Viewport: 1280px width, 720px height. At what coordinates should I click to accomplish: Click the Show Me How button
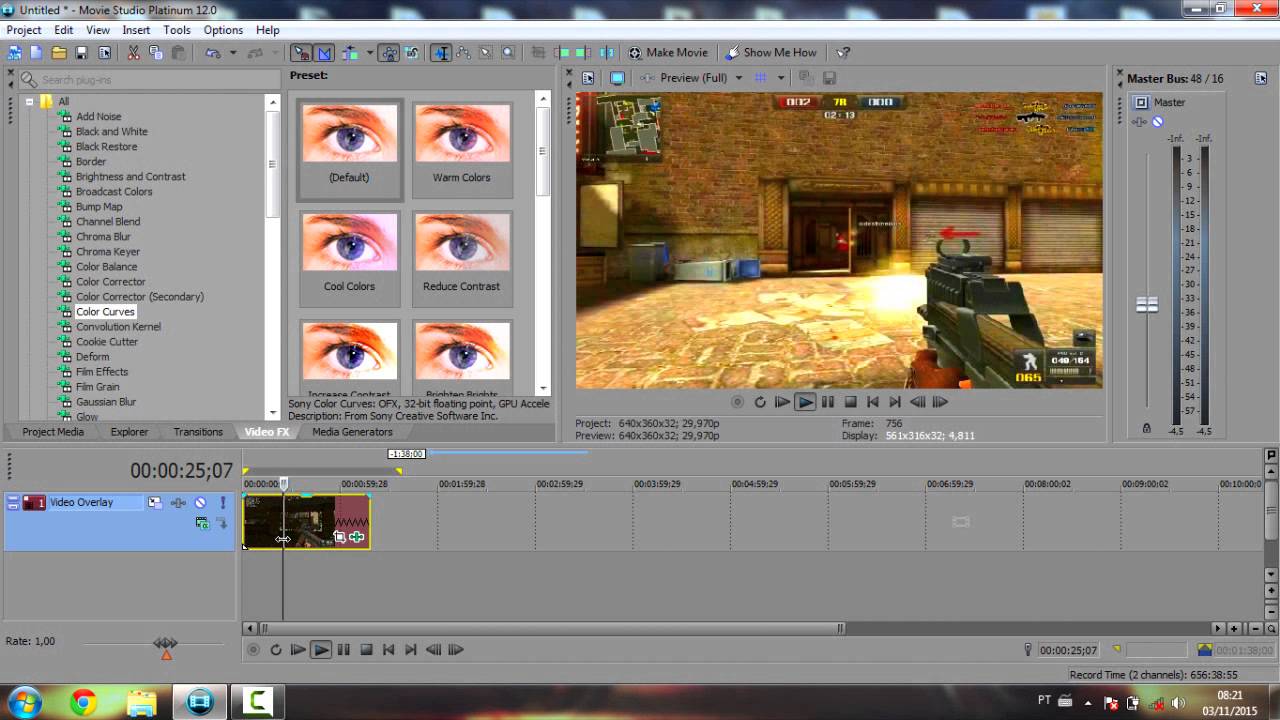[770, 53]
